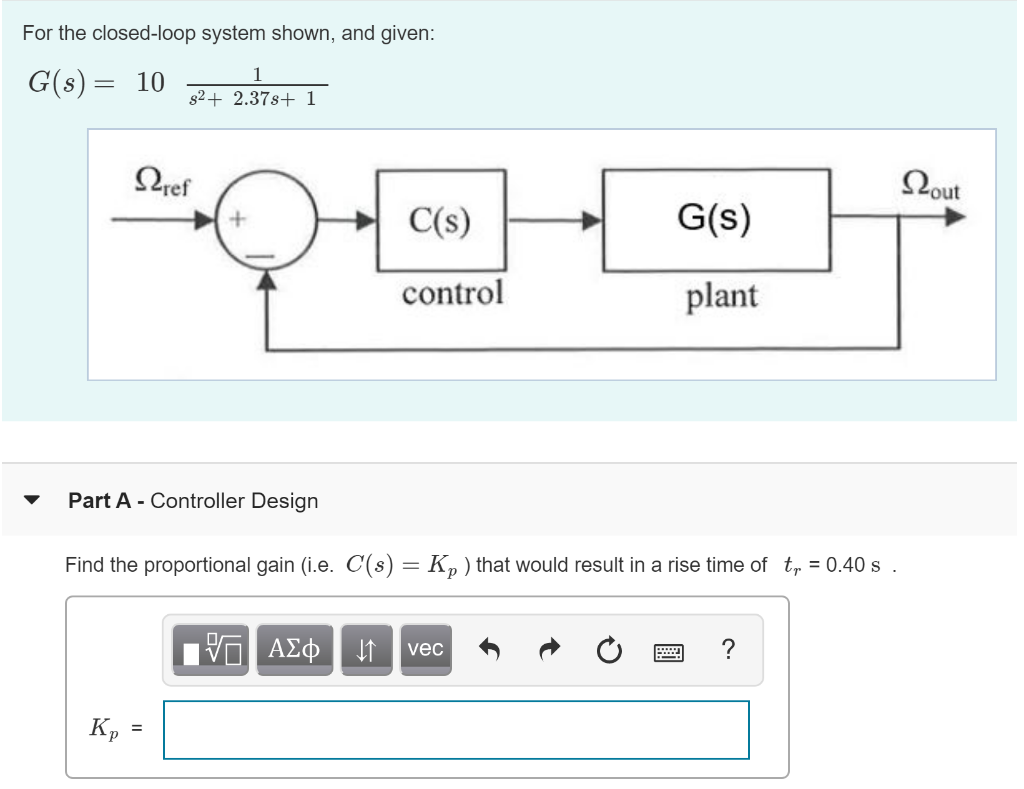This screenshot has height=789, width=1024.
Task: Reset the answer with the circular arrow
Action: point(609,650)
